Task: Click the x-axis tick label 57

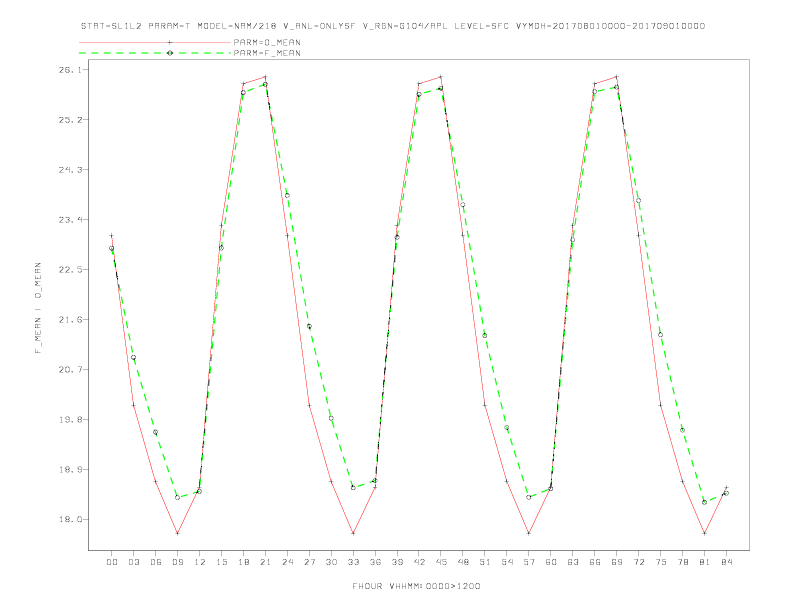Action: pyautogui.click(x=529, y=562)
